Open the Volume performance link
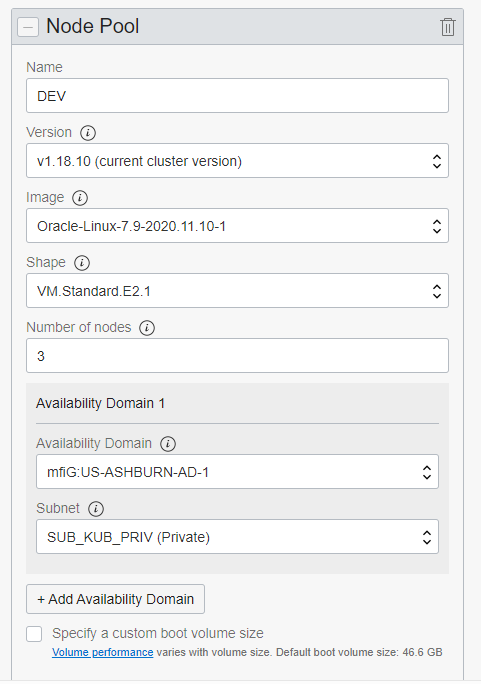This screenshot has height=684, width=481. coord(102,653)
